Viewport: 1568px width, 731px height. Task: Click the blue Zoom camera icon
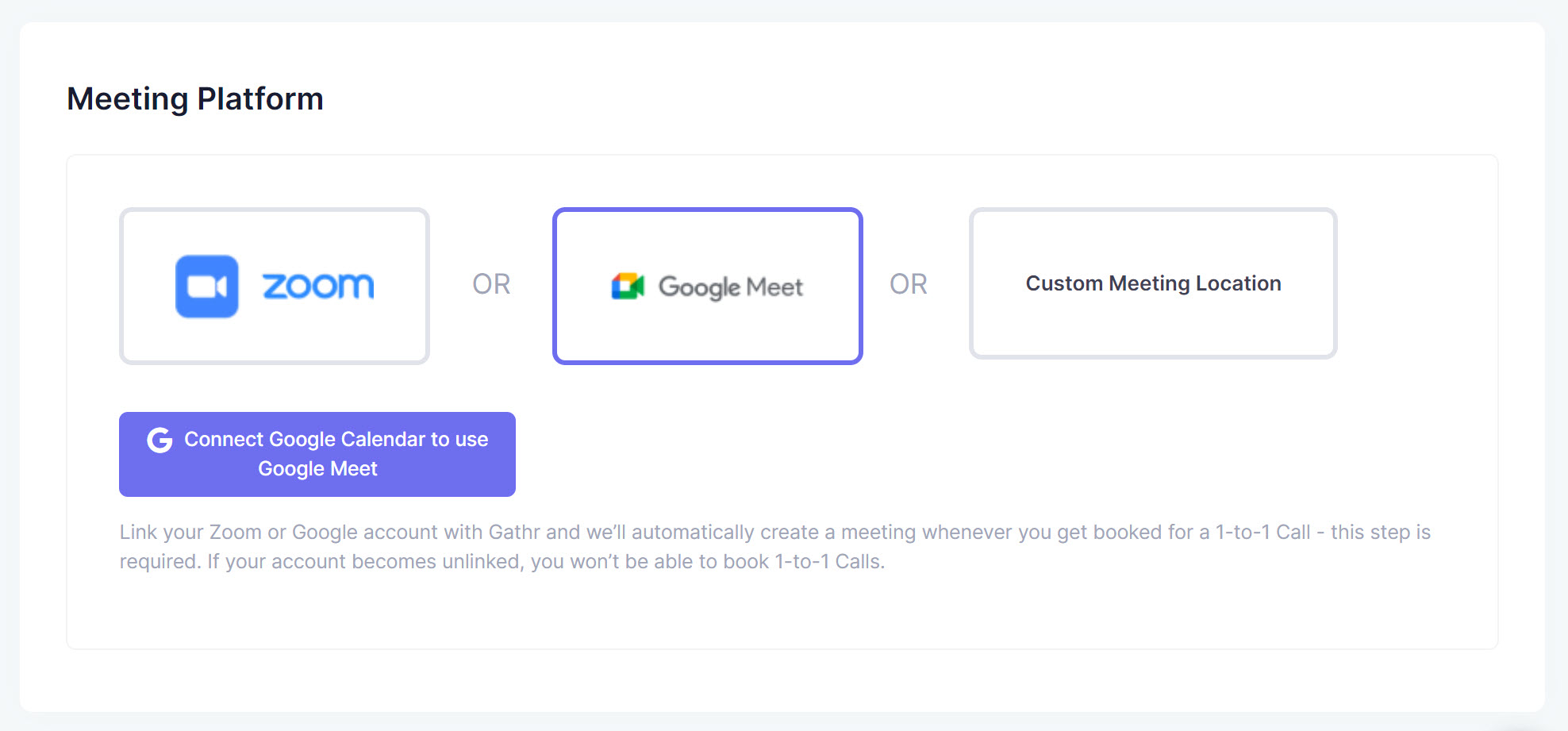pyautogui.click(x=206, y=286)
